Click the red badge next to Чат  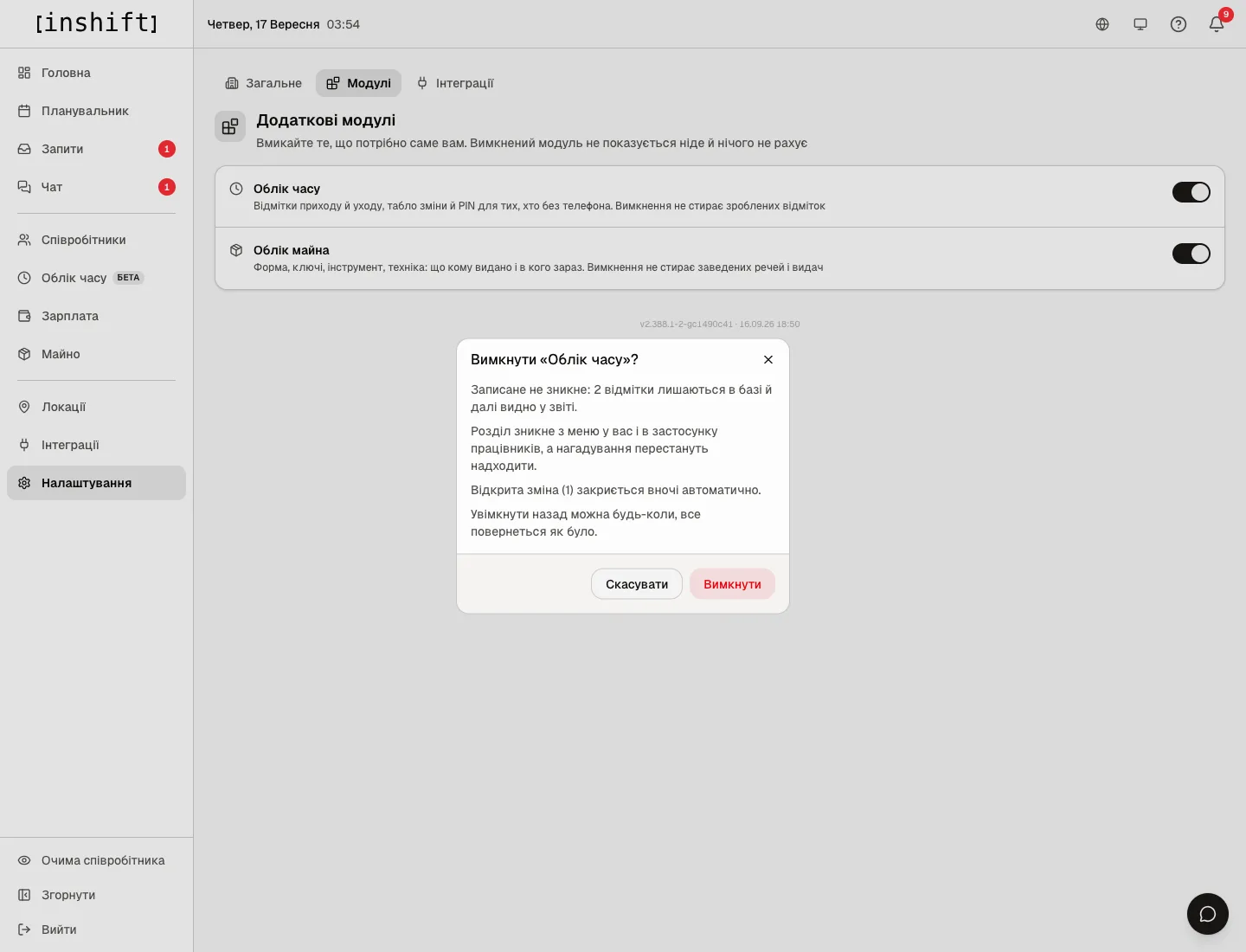167,187
